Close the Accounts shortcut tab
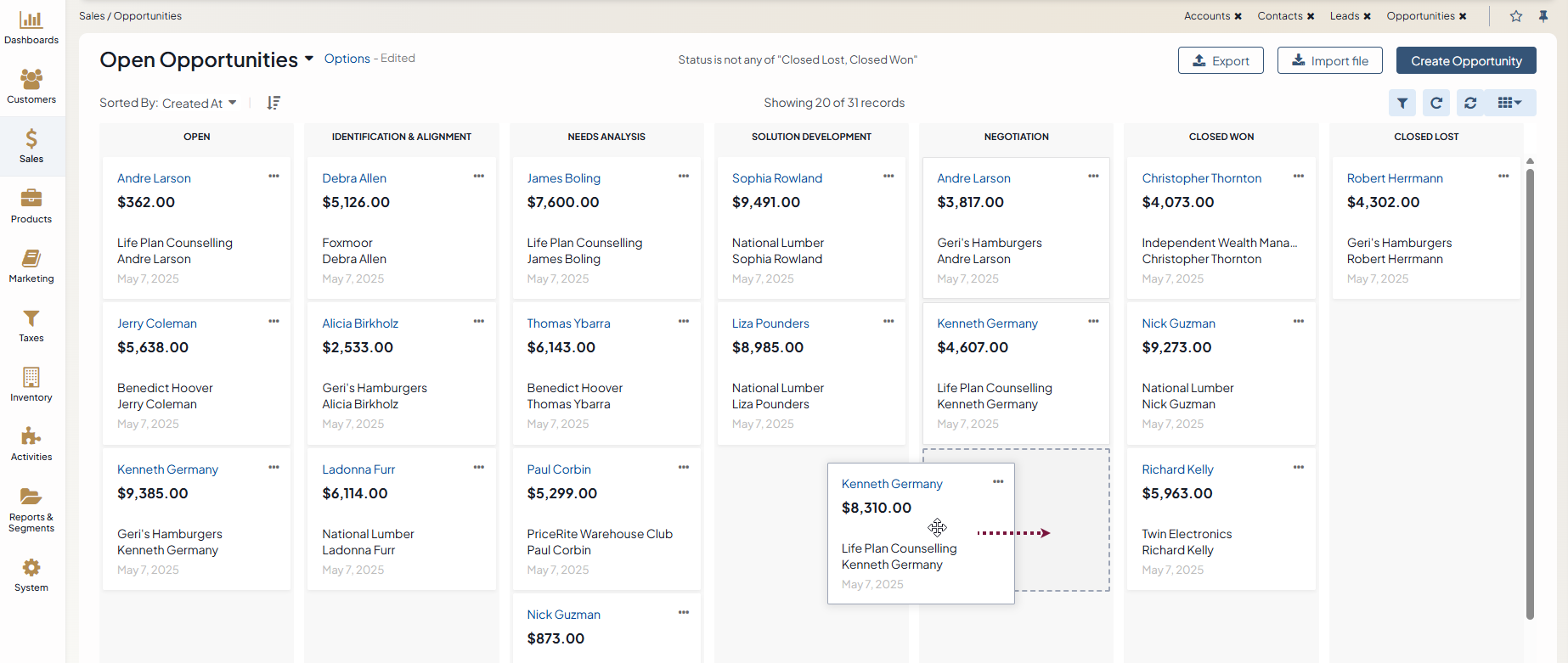 1238,16
